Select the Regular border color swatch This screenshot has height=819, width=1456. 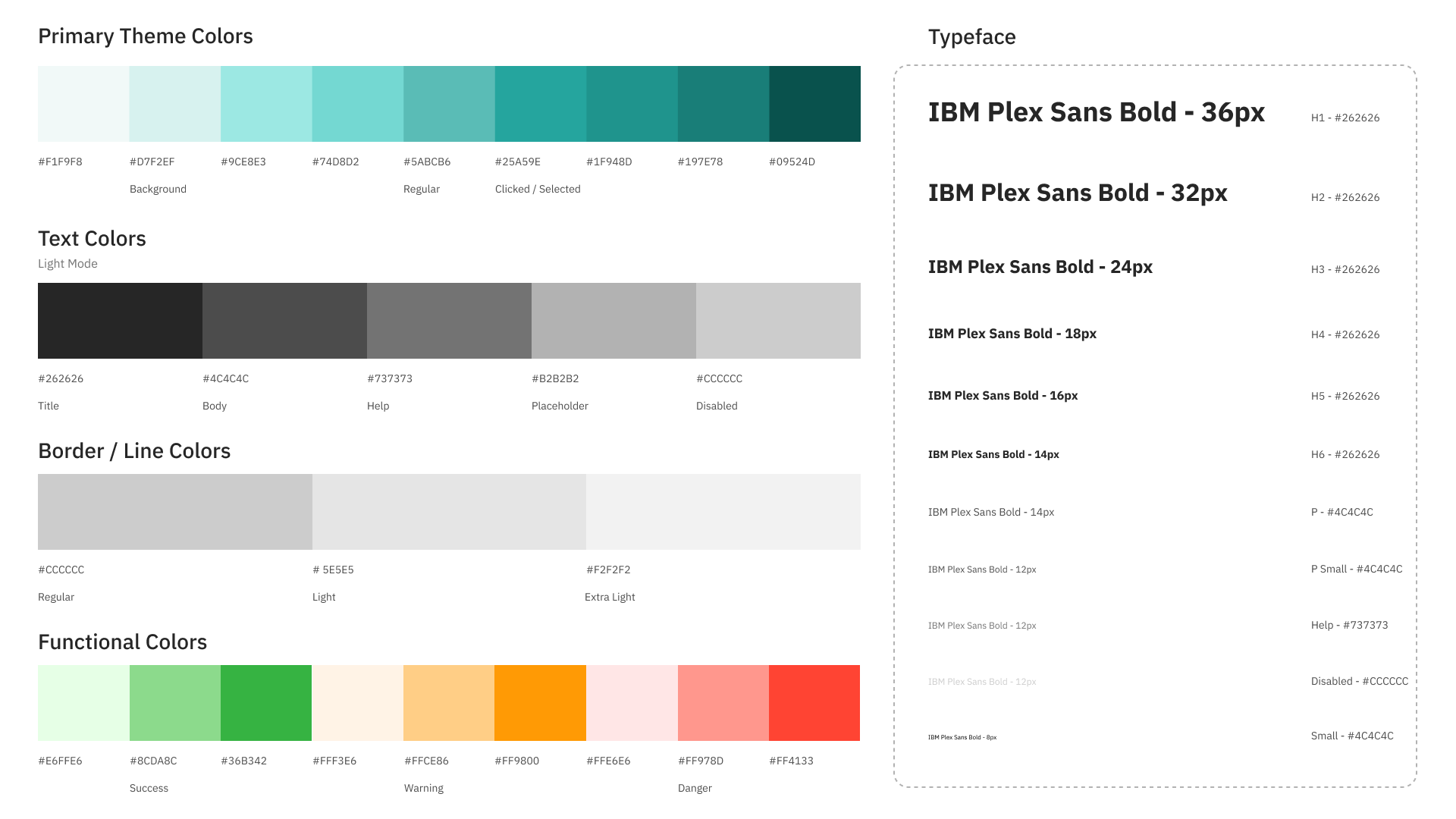coord(175,512)
